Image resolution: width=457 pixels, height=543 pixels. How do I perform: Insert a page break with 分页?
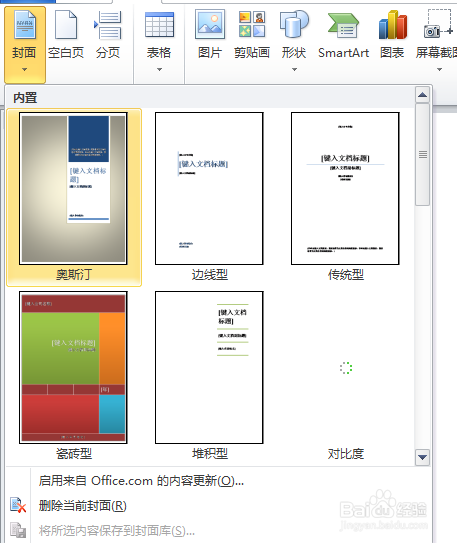[108, 35]
